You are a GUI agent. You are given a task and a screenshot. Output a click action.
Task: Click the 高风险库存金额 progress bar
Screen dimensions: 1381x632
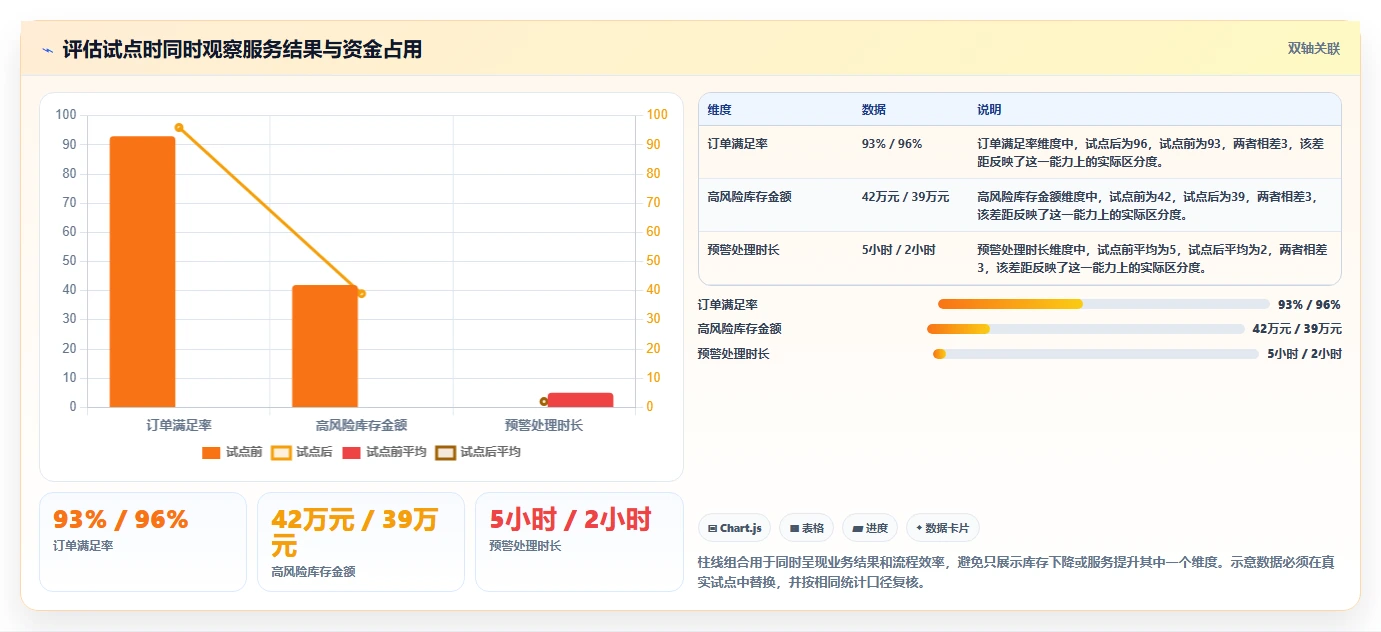point(1085,329)
